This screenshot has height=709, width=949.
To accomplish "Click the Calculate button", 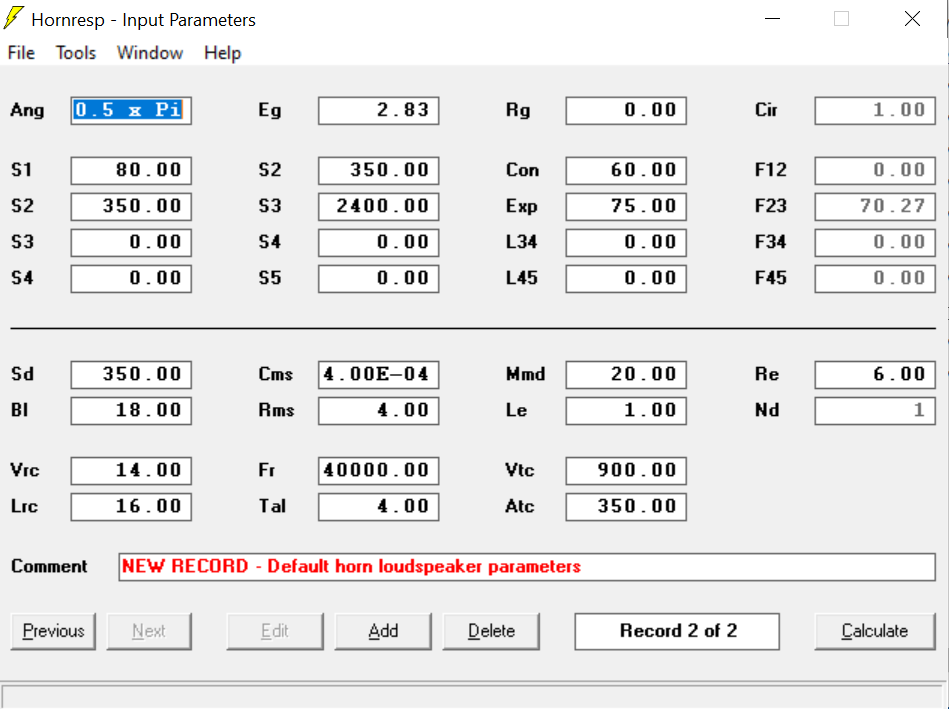I will (x=875, y=632).
